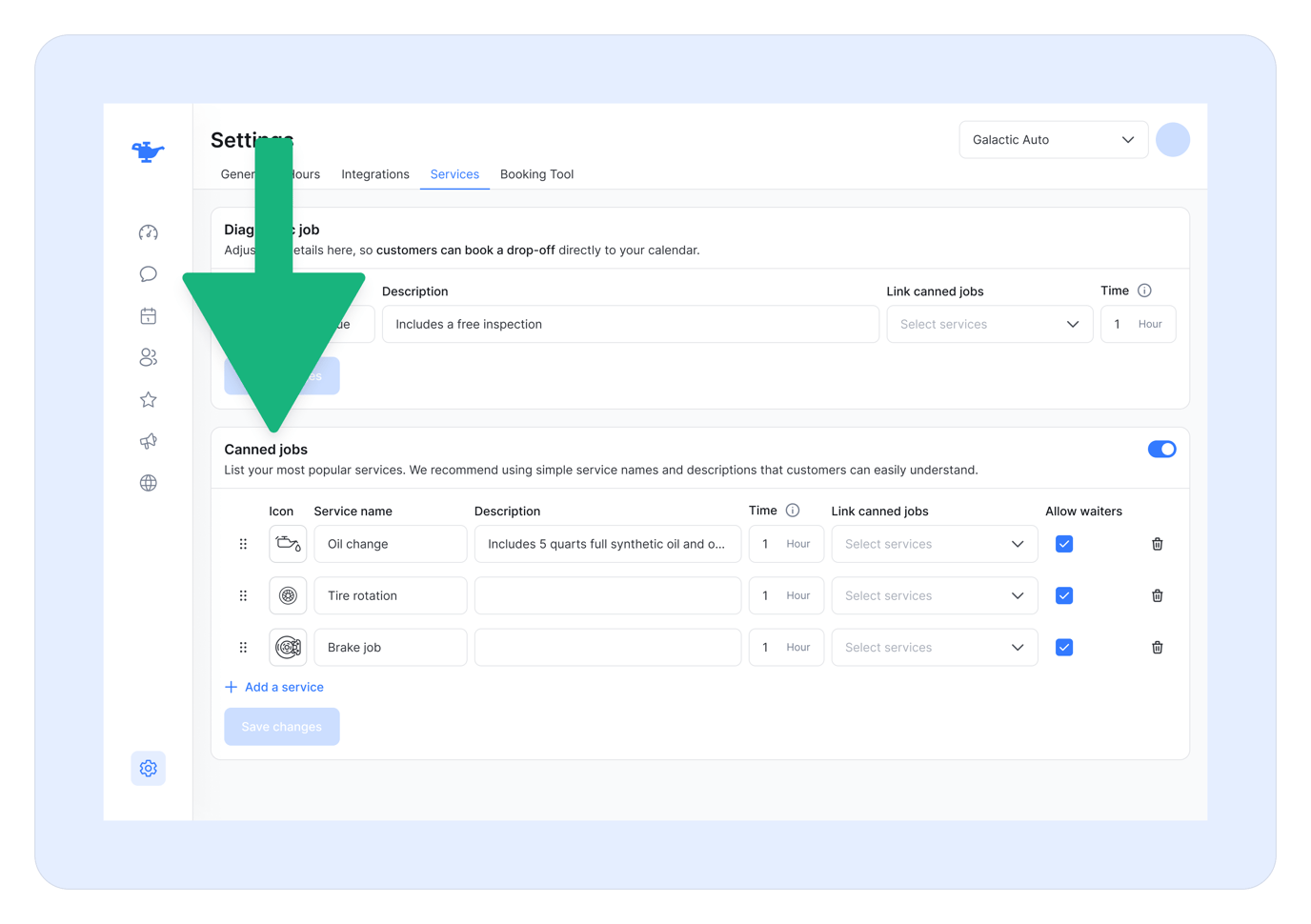The height and width of the screenshot is (924, 1311).
Task: Edit the Oil change description field
Action: (x=607, y=543)
